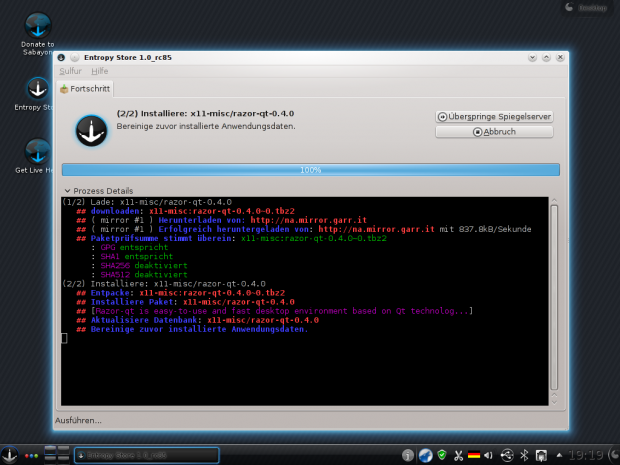Open the Bluetooth tray icon
This screenshot has width=620, height=465.
click(x=524, y=456)
